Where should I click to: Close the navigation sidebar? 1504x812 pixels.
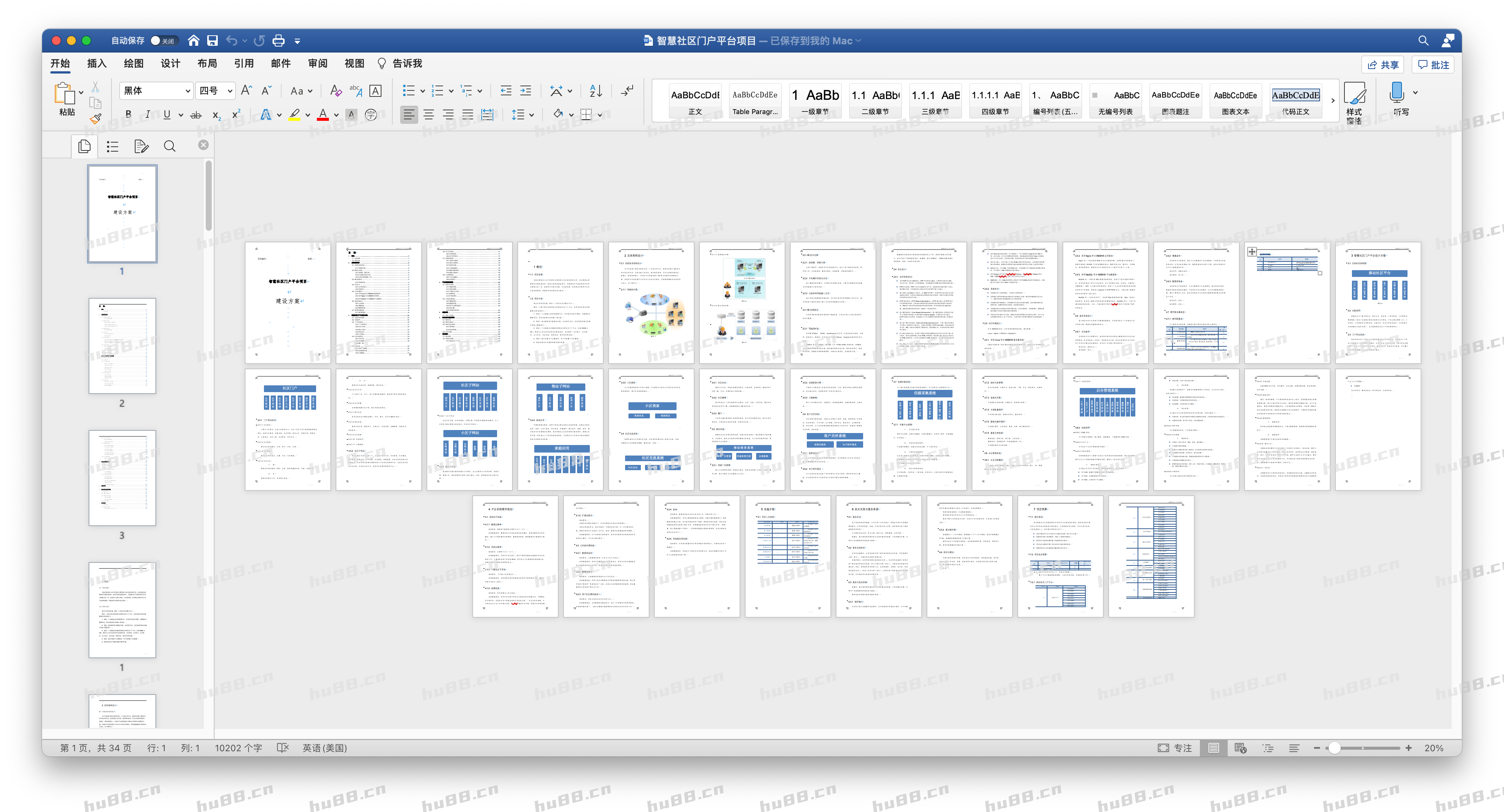[x=203, y=145]
